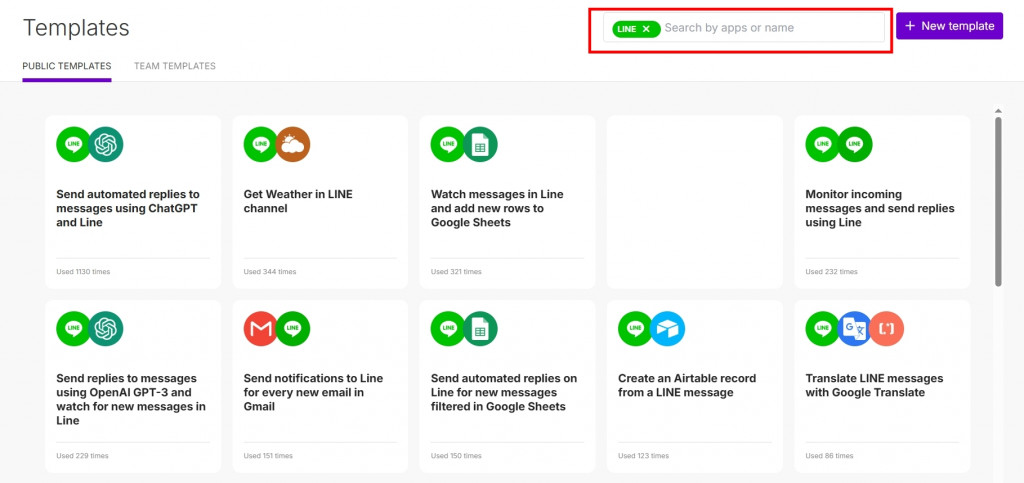Click the LINE icon on the OpenAI GPT-3 card
Viewport: 1024px width, 483px height.
[x=73, y=328]
